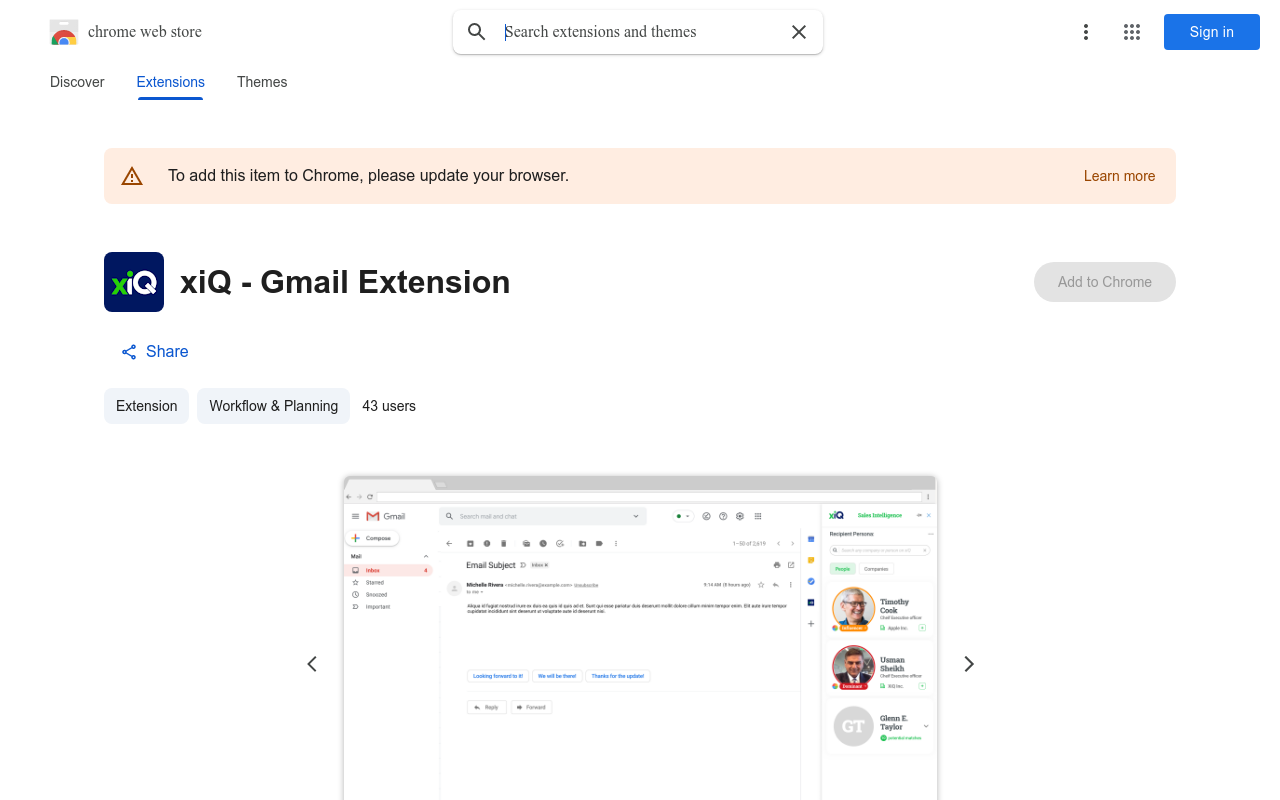Go to the Themes tab
This screenshot has height=800, width=1280.
[x=262, y=82]
